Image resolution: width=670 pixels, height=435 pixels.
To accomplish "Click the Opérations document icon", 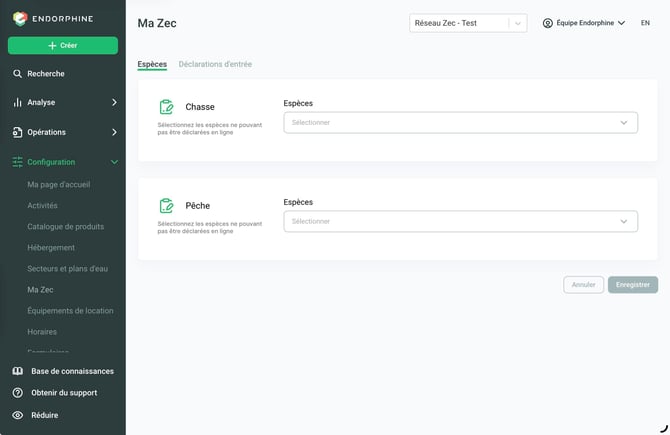I will point(17,132).
